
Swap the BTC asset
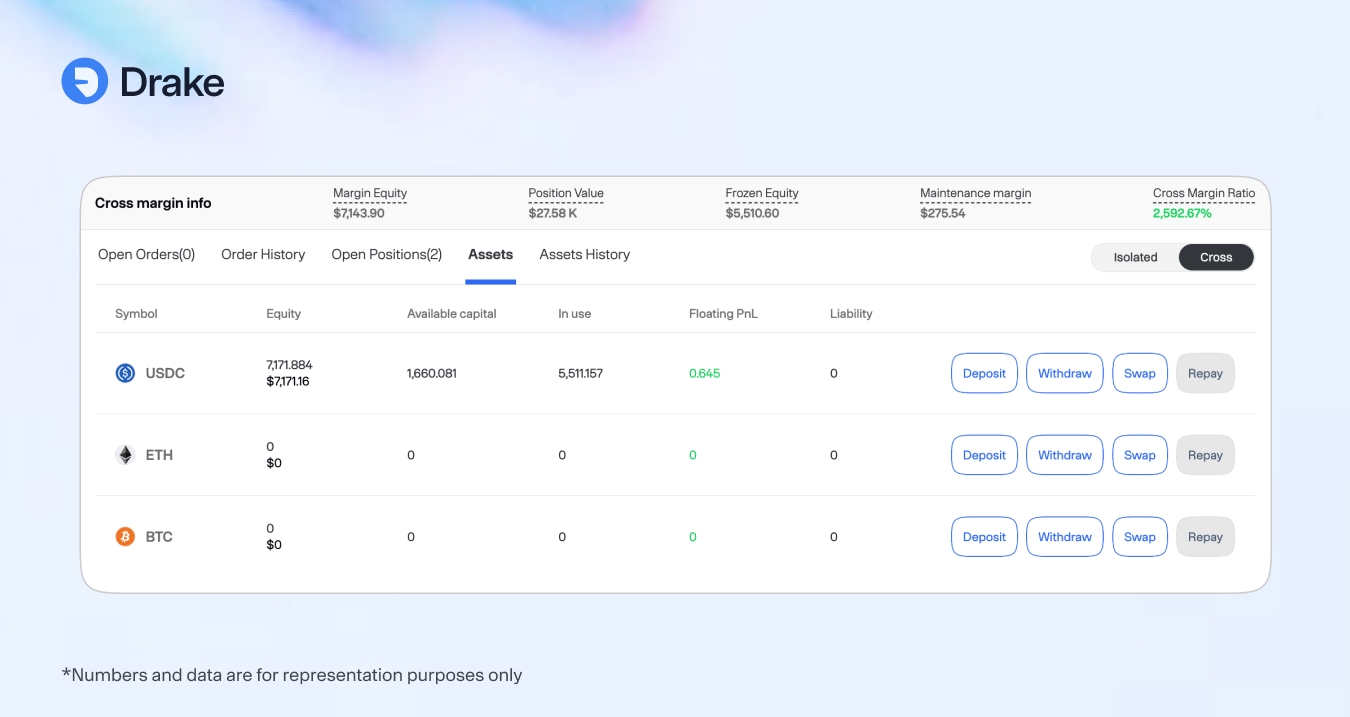pyautogui.click(x=1139, y=537)
